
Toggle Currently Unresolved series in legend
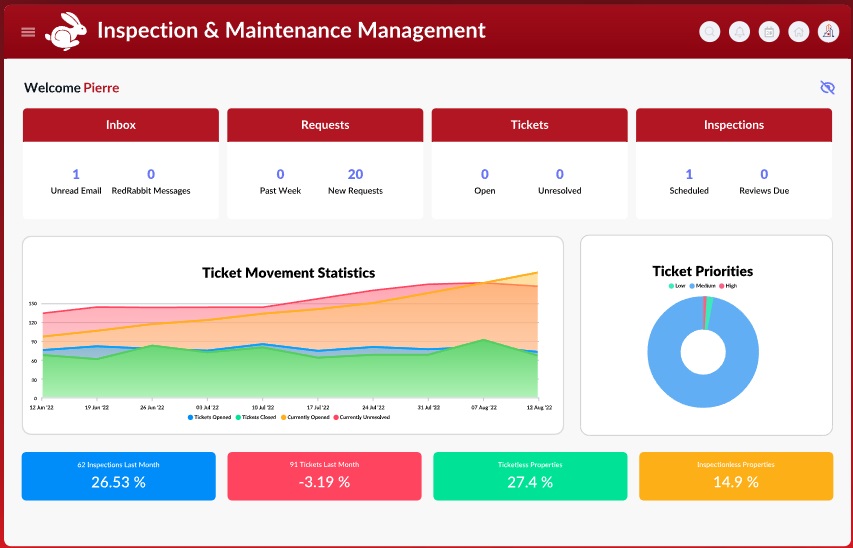coord(362,417)
